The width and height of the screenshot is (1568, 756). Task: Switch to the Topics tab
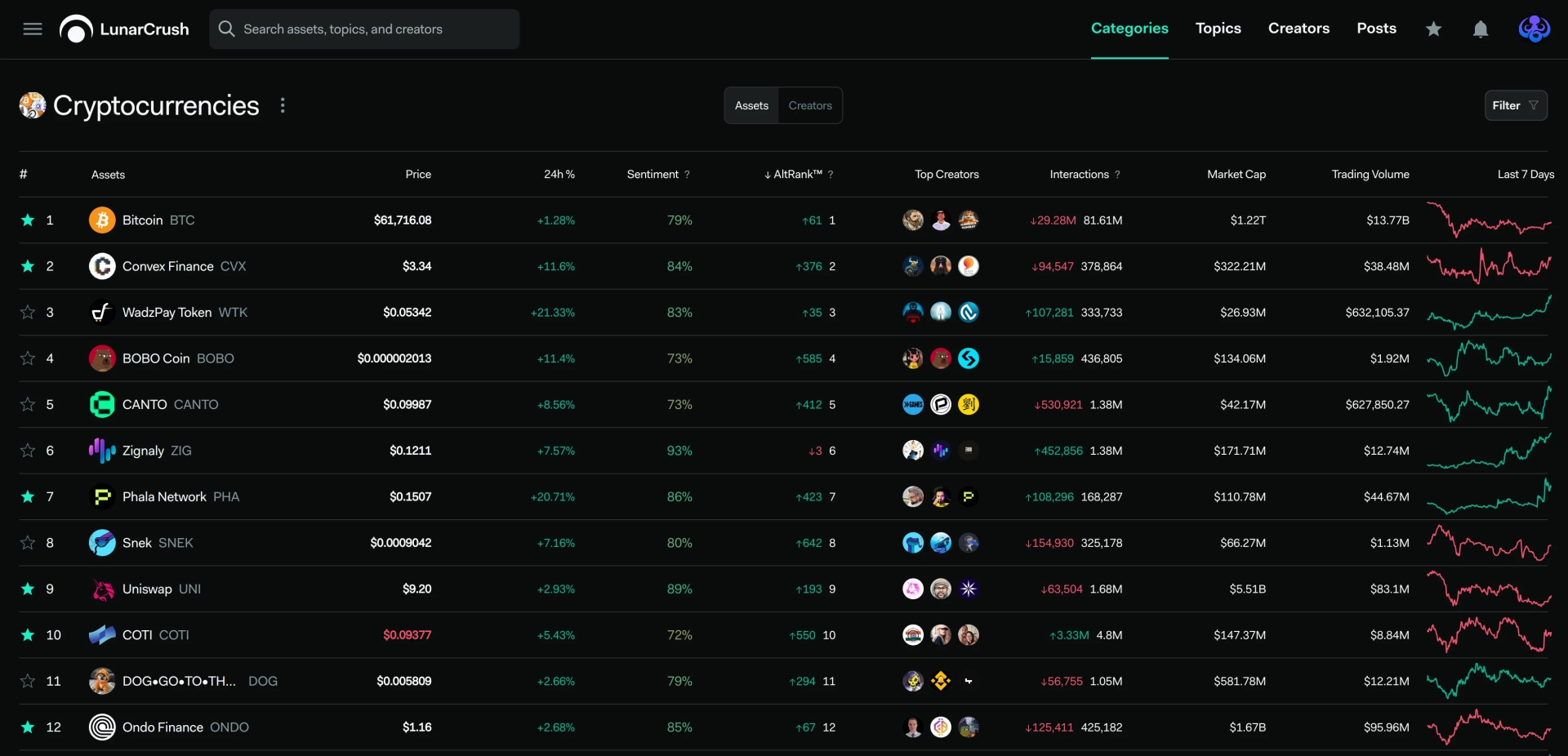[1218, 29]
